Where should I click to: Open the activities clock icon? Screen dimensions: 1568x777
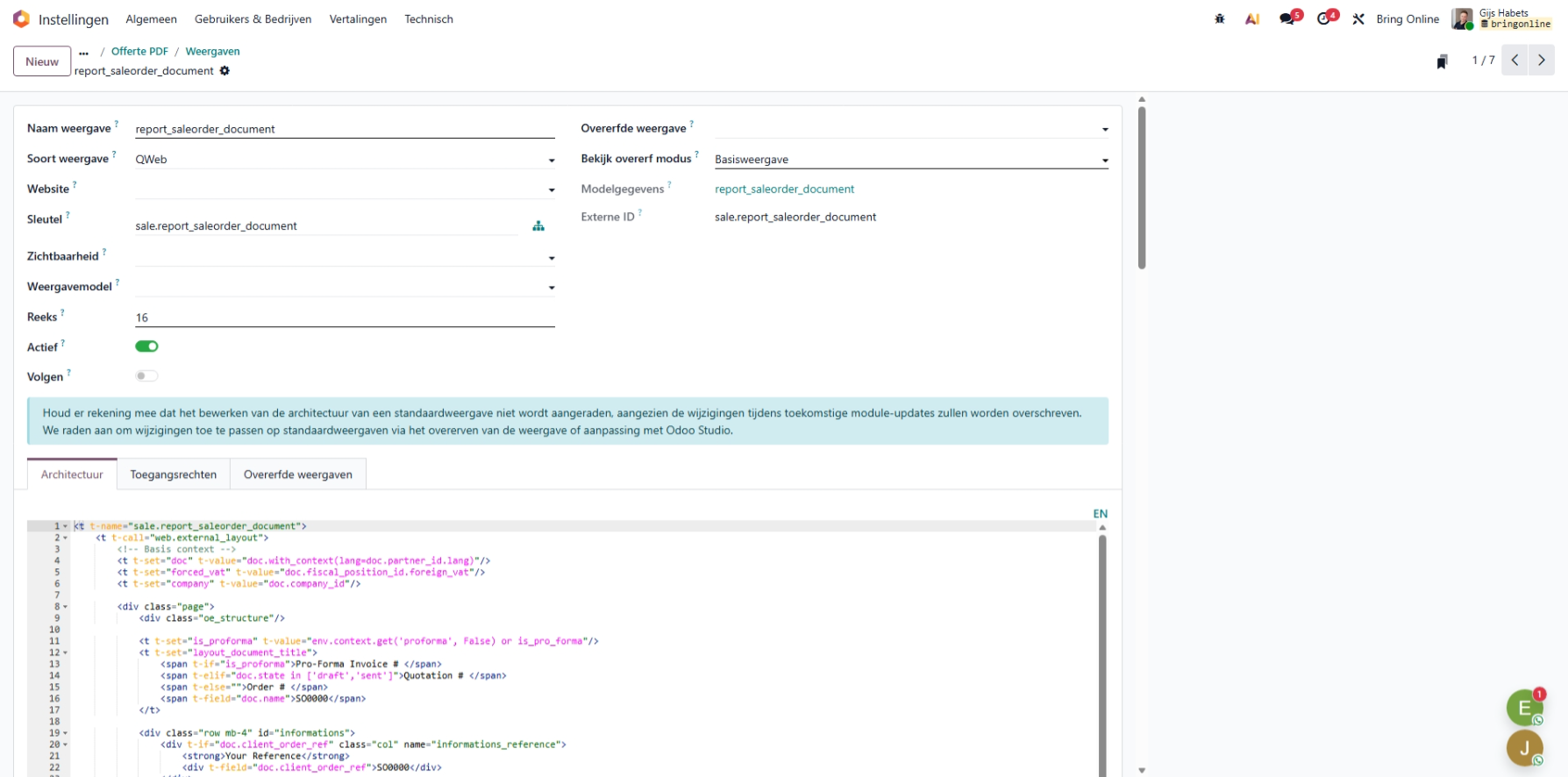tap(1324, 18)
